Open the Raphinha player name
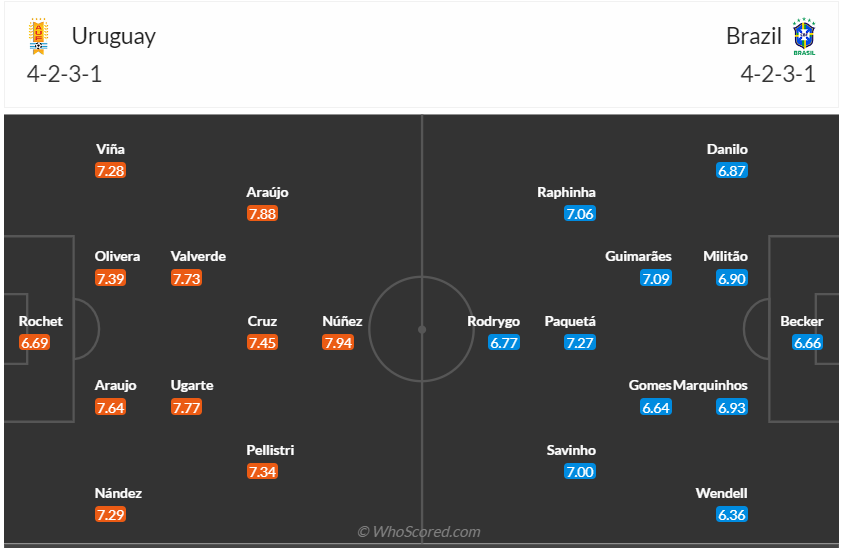The width and height of the screenshot is (844, 548). tap(566, 192)
